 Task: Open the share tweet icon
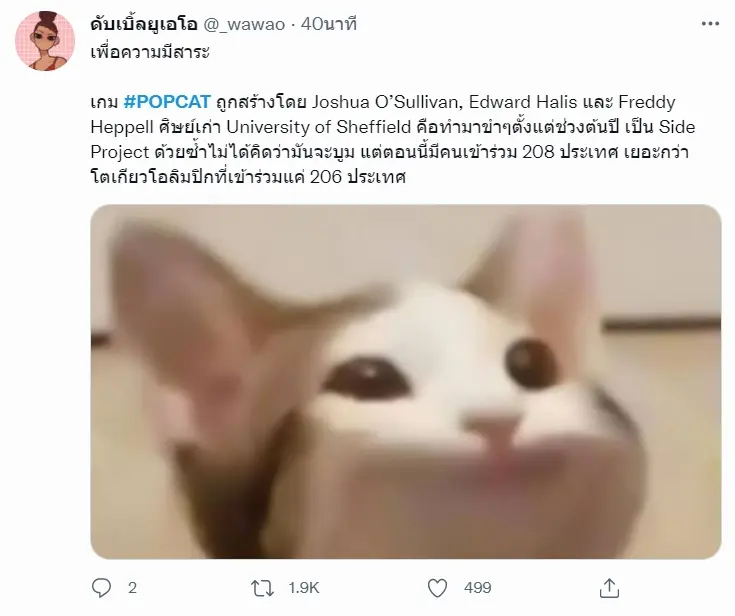click(x=609, y=588)
